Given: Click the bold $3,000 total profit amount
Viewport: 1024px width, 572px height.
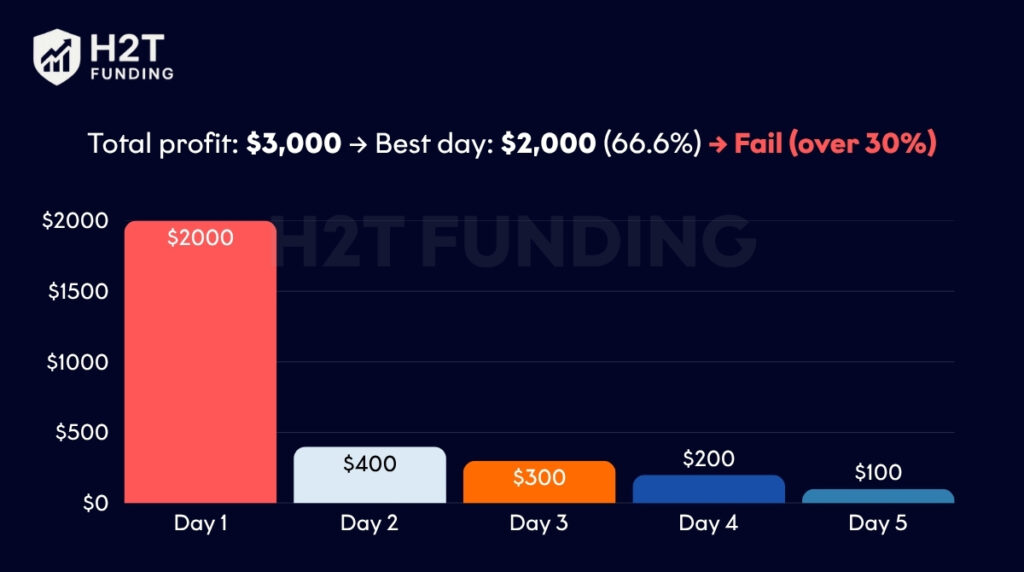Looking at the screenshot, I should click(294, 143).
